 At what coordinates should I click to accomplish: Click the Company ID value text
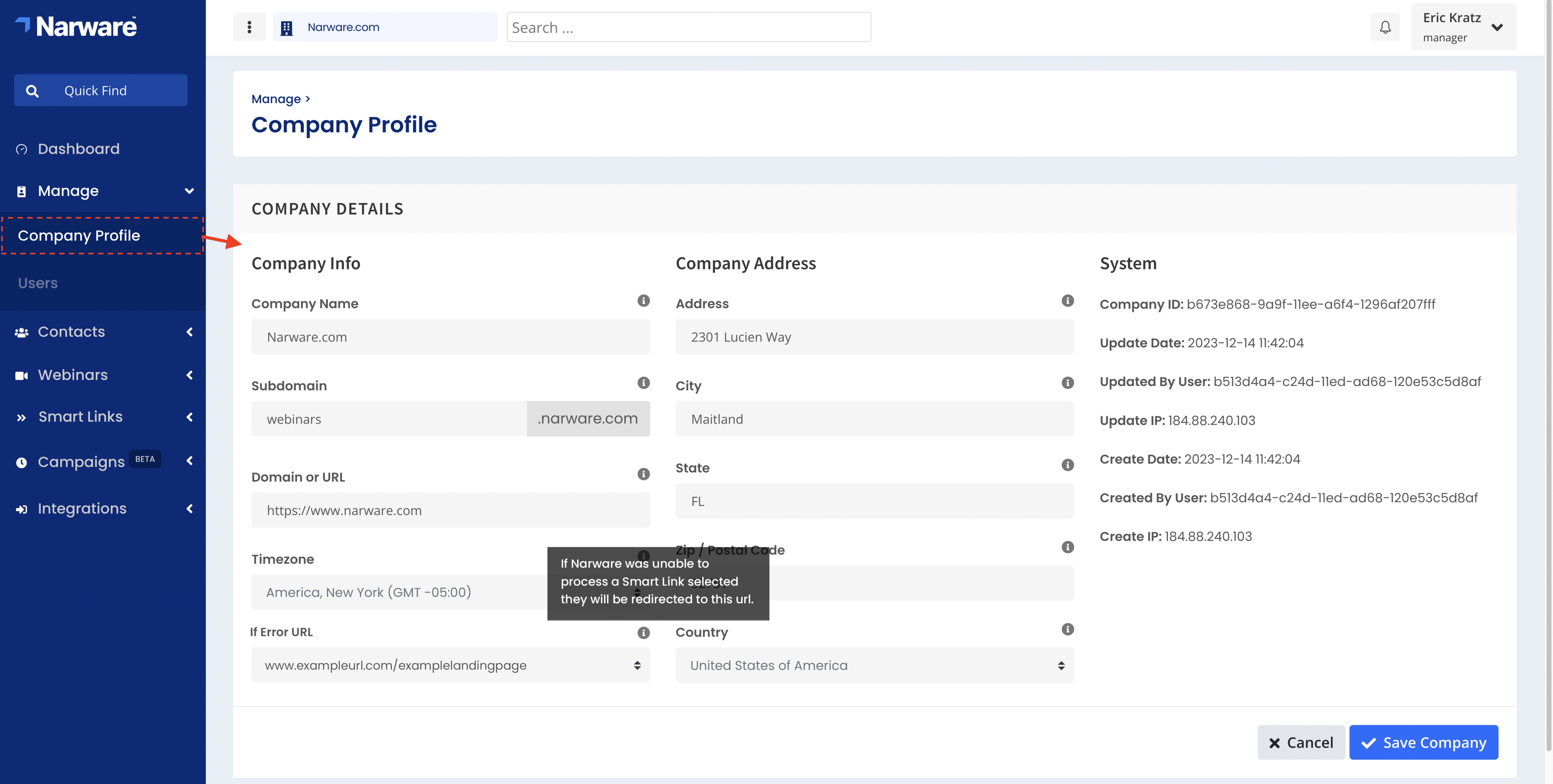(x=1311, y=305)
